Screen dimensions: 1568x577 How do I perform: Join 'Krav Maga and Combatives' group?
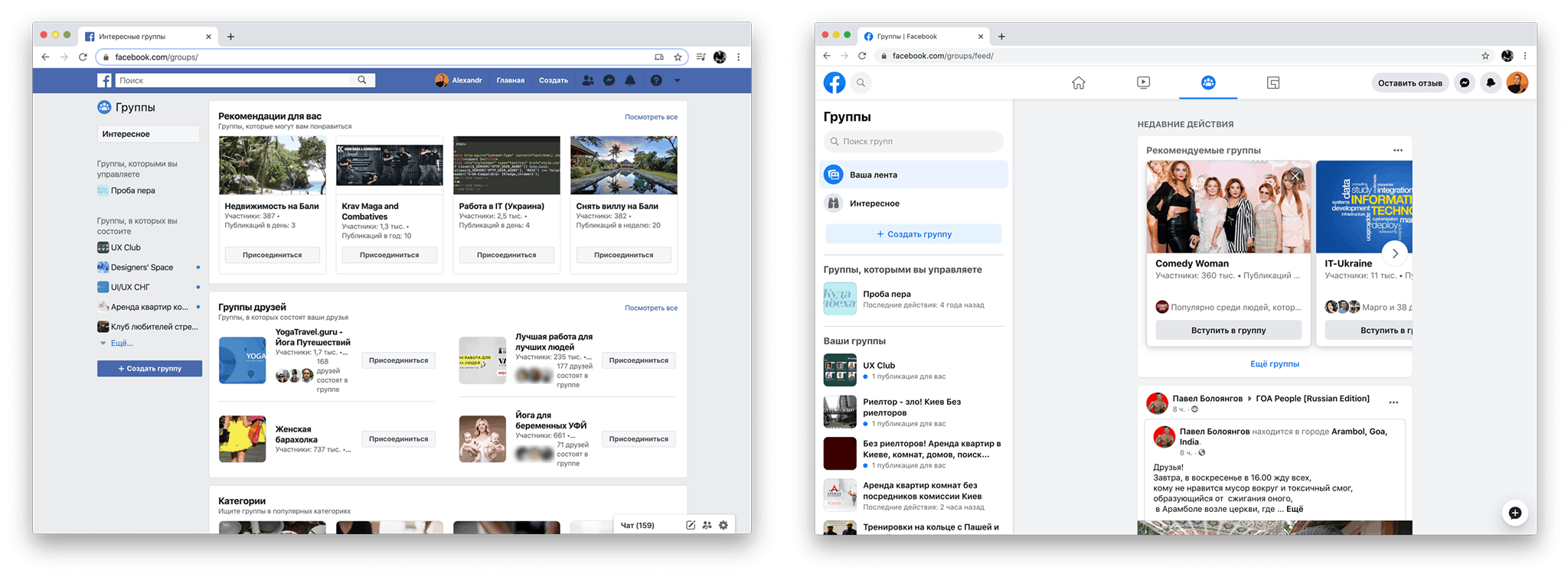pos(389,255)
